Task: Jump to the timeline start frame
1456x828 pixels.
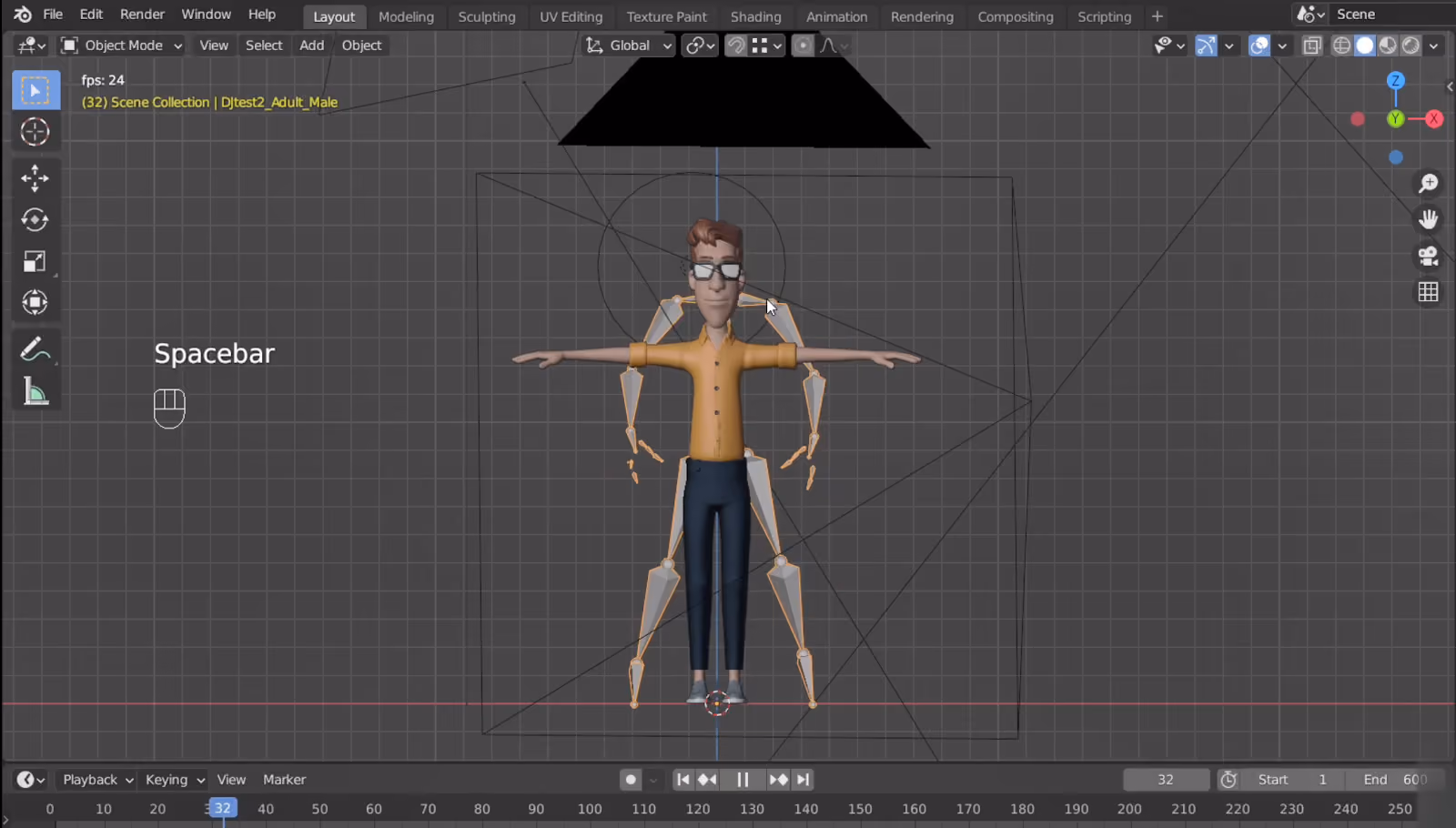Action: pos(682,780)
